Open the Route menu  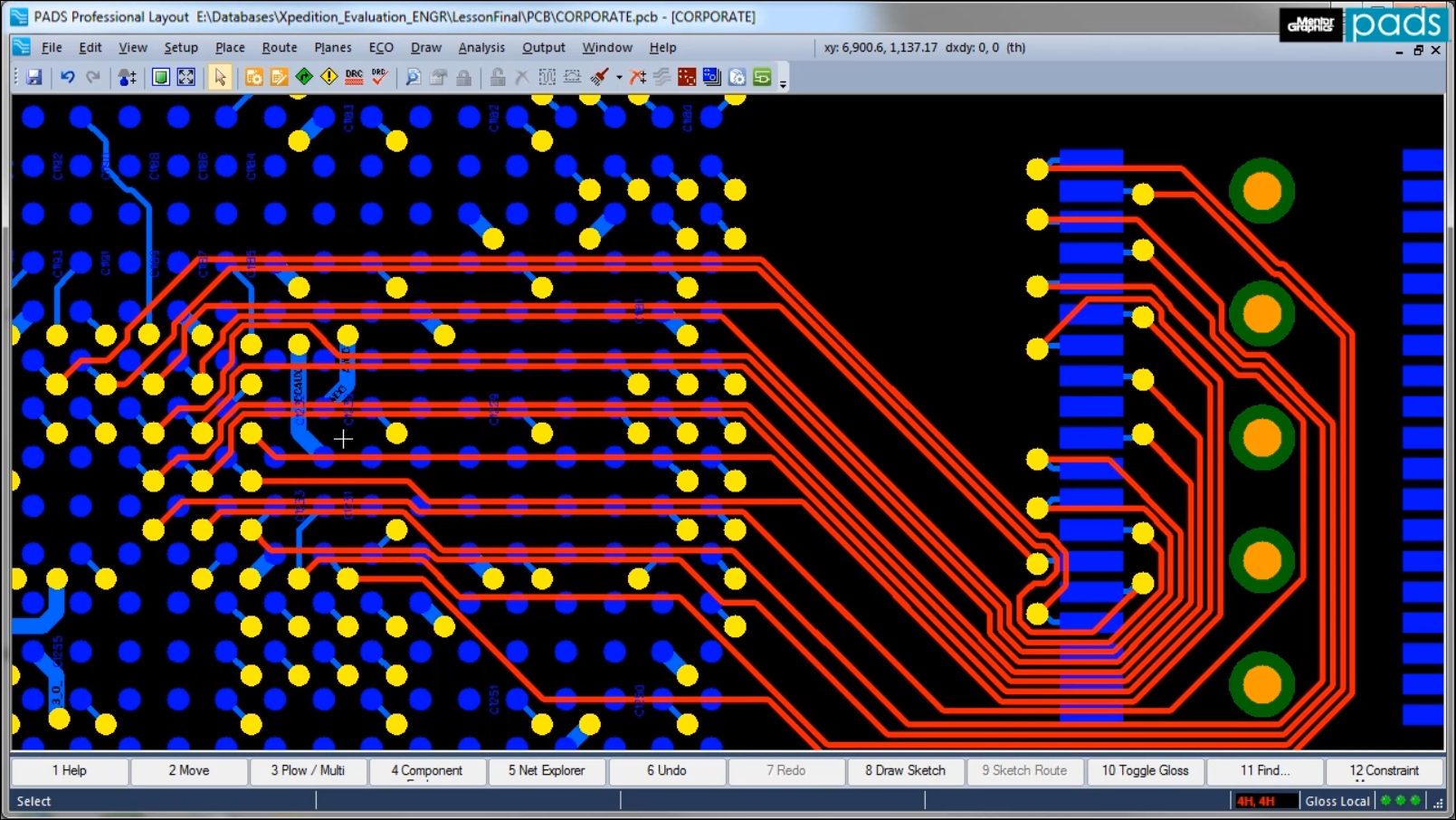[279, 47]
